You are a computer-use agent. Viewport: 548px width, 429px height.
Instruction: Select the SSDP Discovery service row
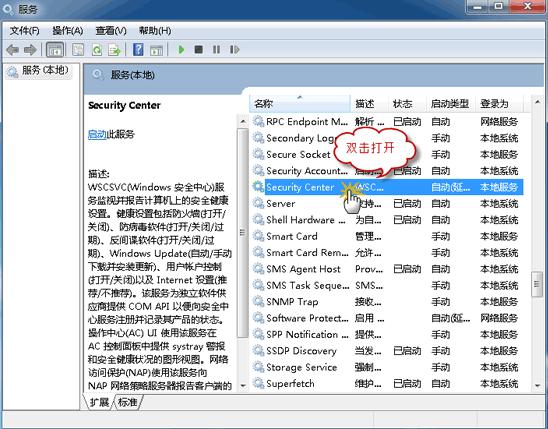[387, 351]
